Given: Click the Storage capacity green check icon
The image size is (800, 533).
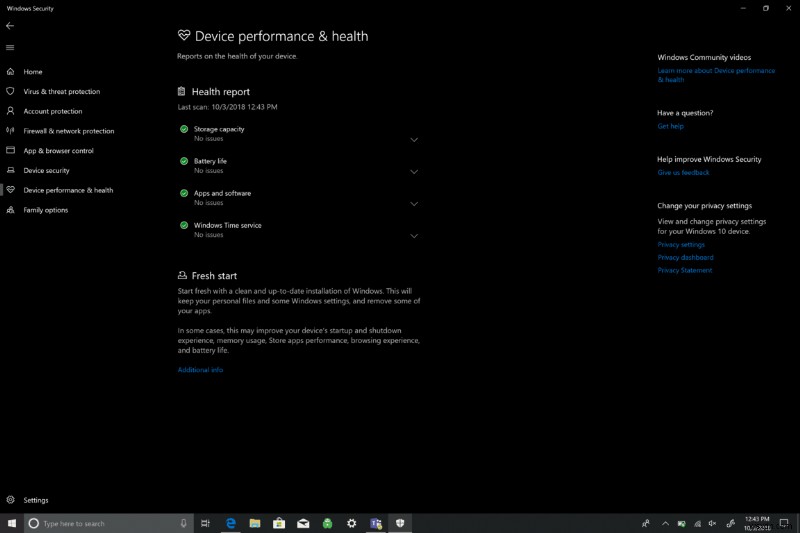Looking at the screenshot, I should tap(184, 129).
